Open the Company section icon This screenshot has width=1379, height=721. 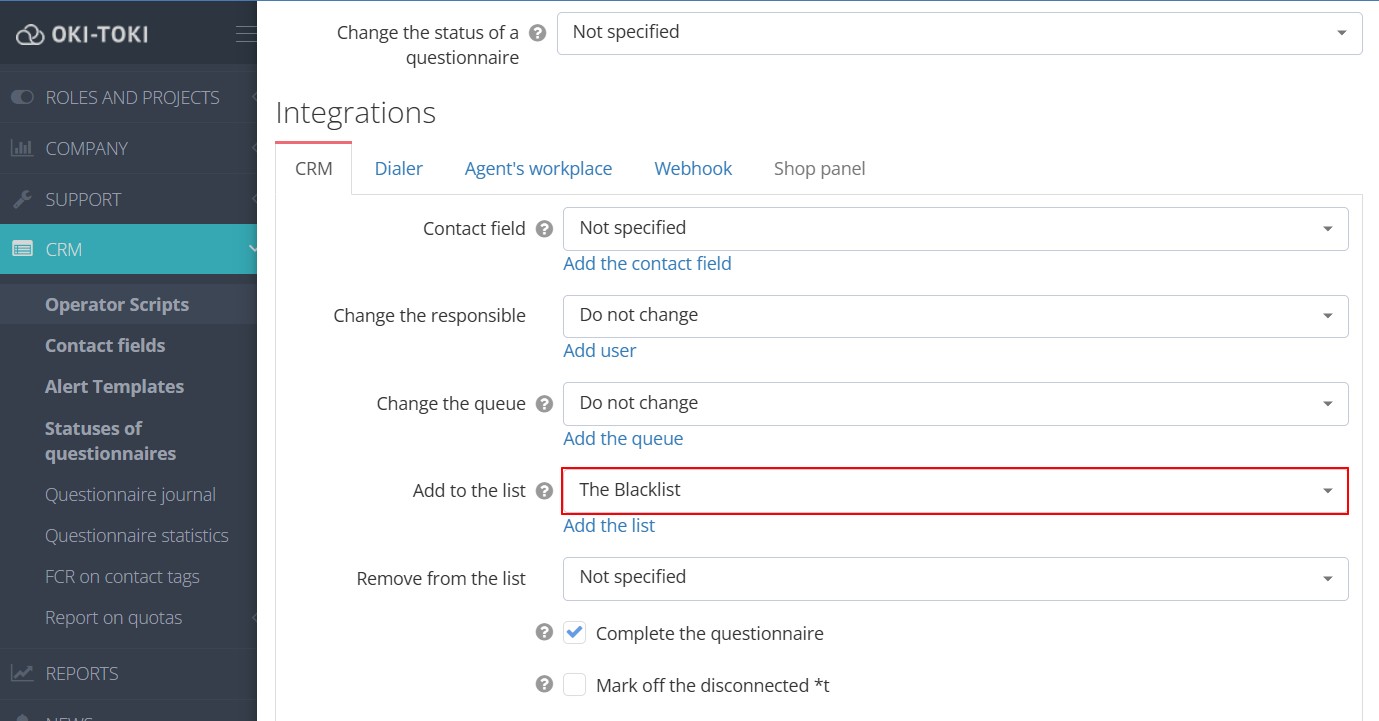click(x=24, y=148)
